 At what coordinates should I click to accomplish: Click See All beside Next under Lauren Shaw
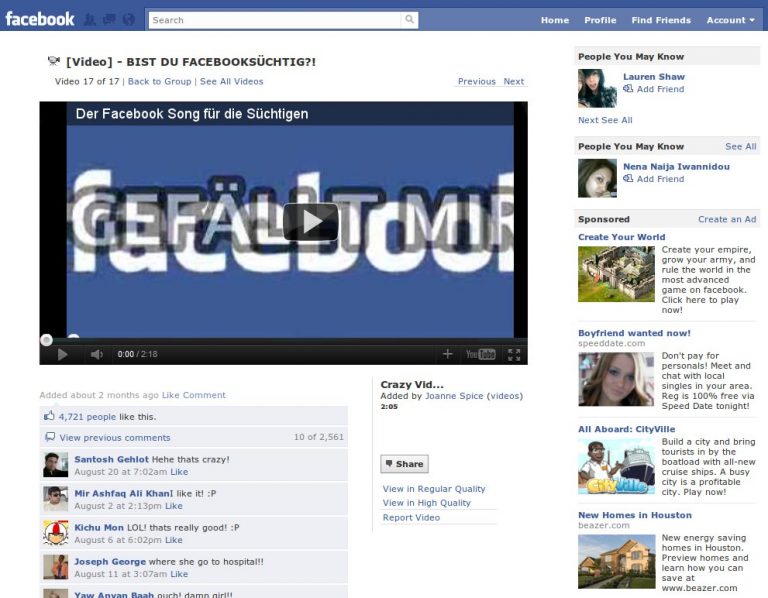coord(617,120)
